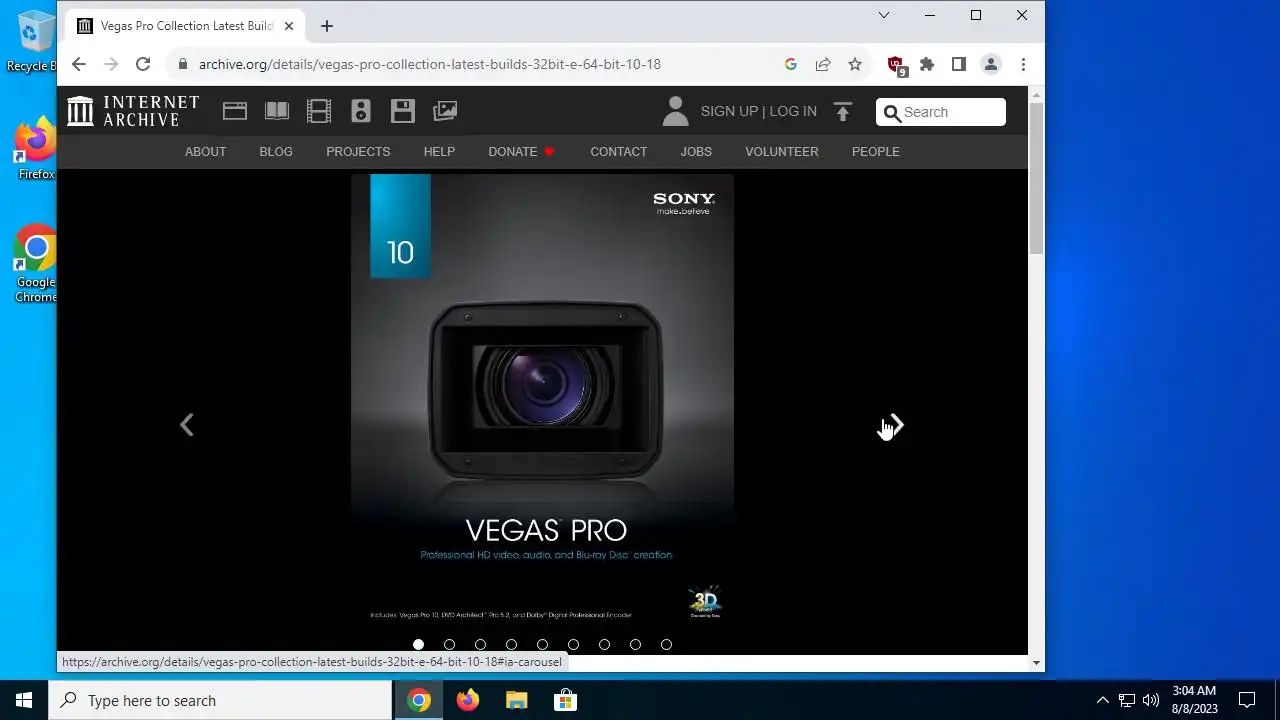Open new tab with plus button
The height and width of the screenshot is (720, 1280).
(x=327, y=26)
